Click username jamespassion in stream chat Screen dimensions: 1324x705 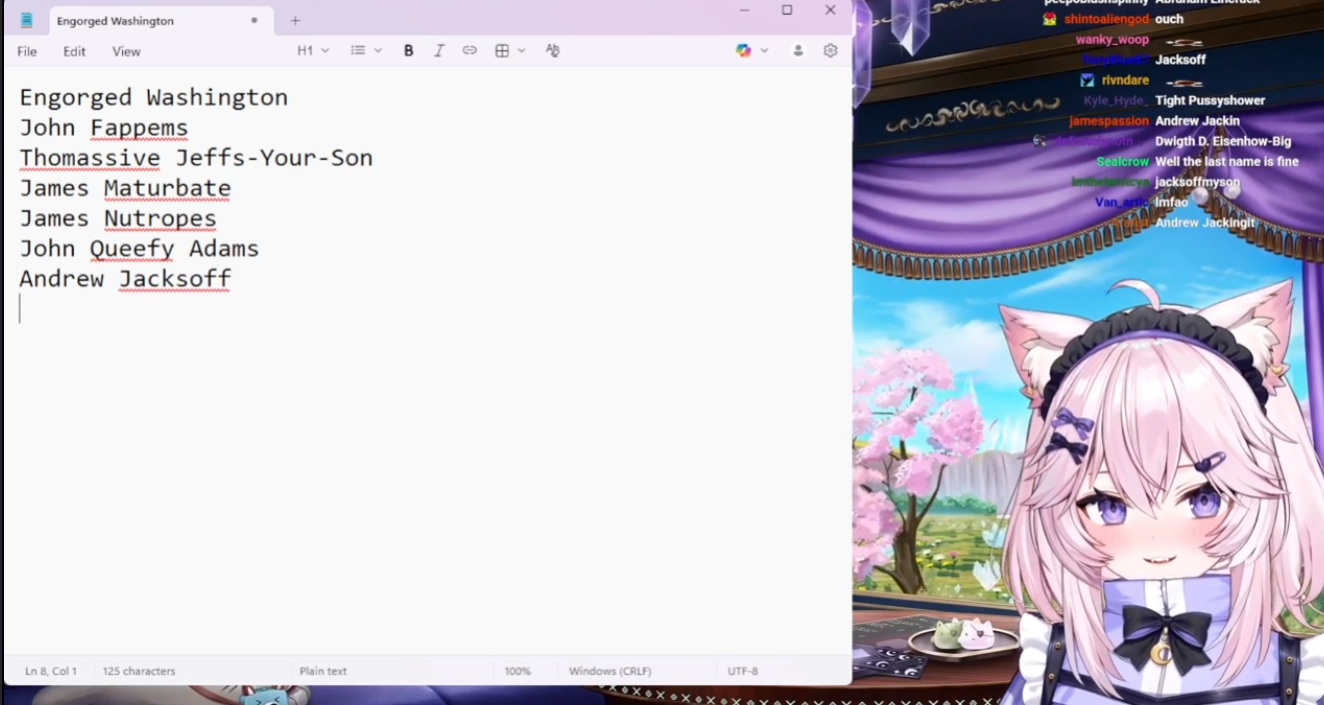point(1109,121)
